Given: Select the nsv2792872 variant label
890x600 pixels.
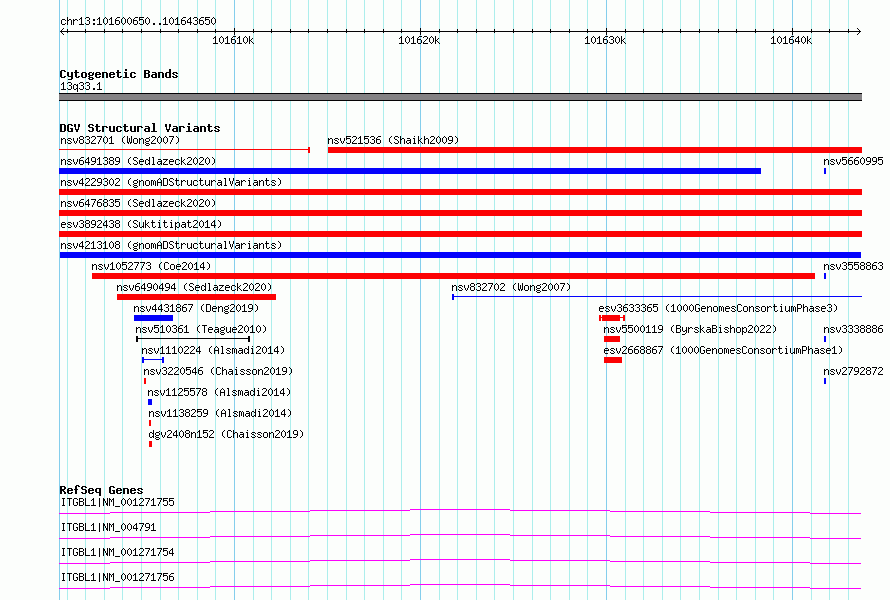Looking at the screenshot, I should click(x=853, y=371).
